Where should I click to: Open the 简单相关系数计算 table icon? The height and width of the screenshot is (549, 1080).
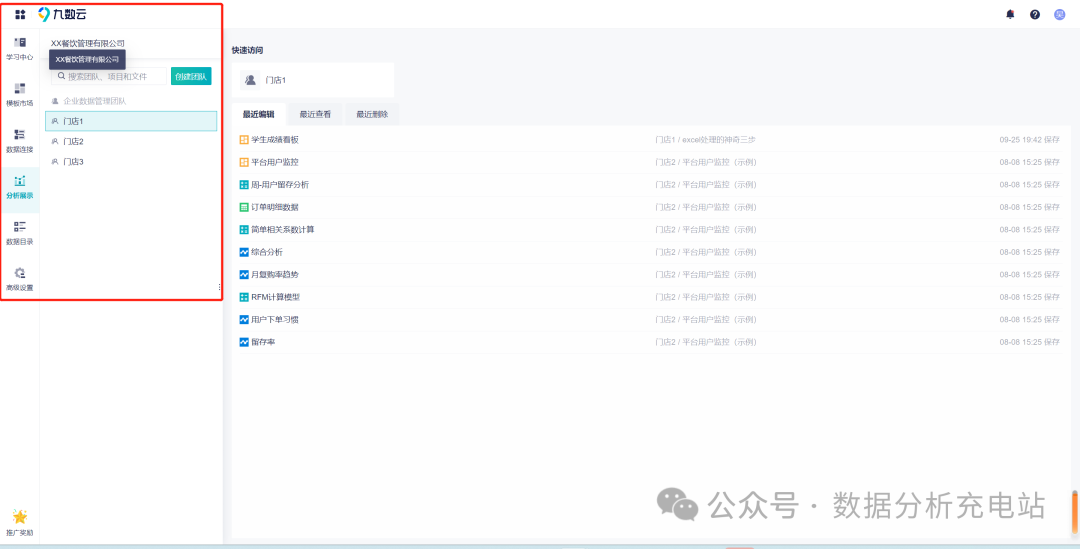(243, 229)
